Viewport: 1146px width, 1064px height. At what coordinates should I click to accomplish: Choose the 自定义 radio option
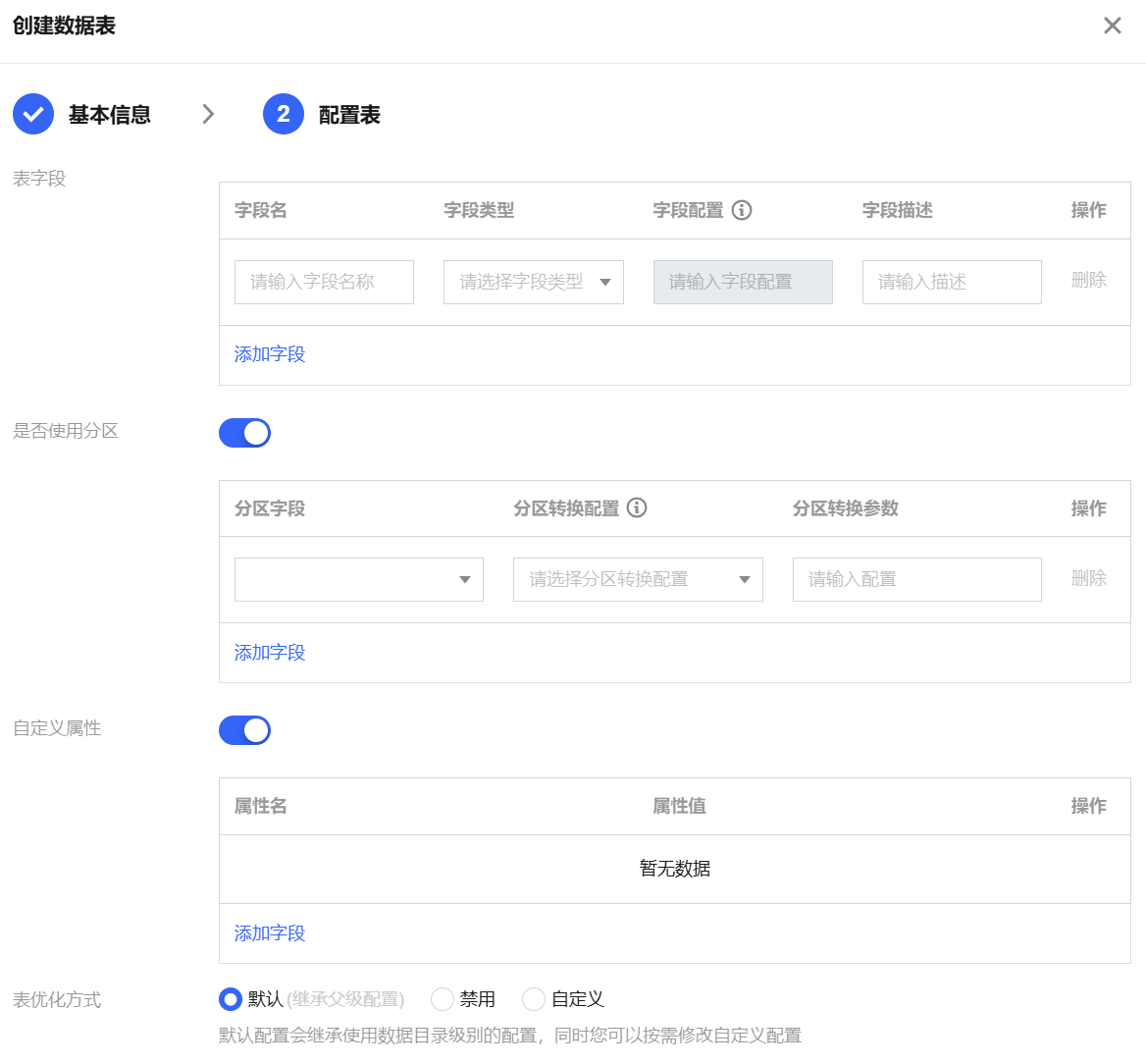[534, 999]
